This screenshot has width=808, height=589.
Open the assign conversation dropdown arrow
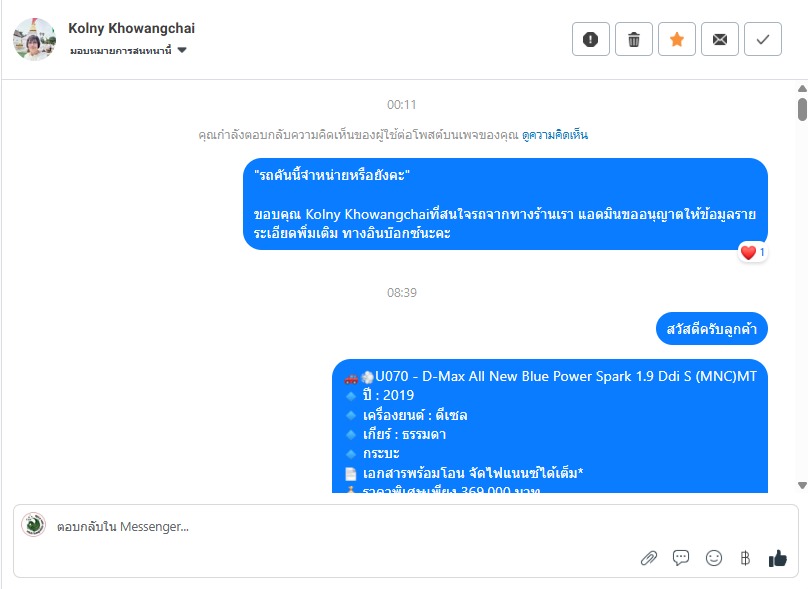point(182,51)
